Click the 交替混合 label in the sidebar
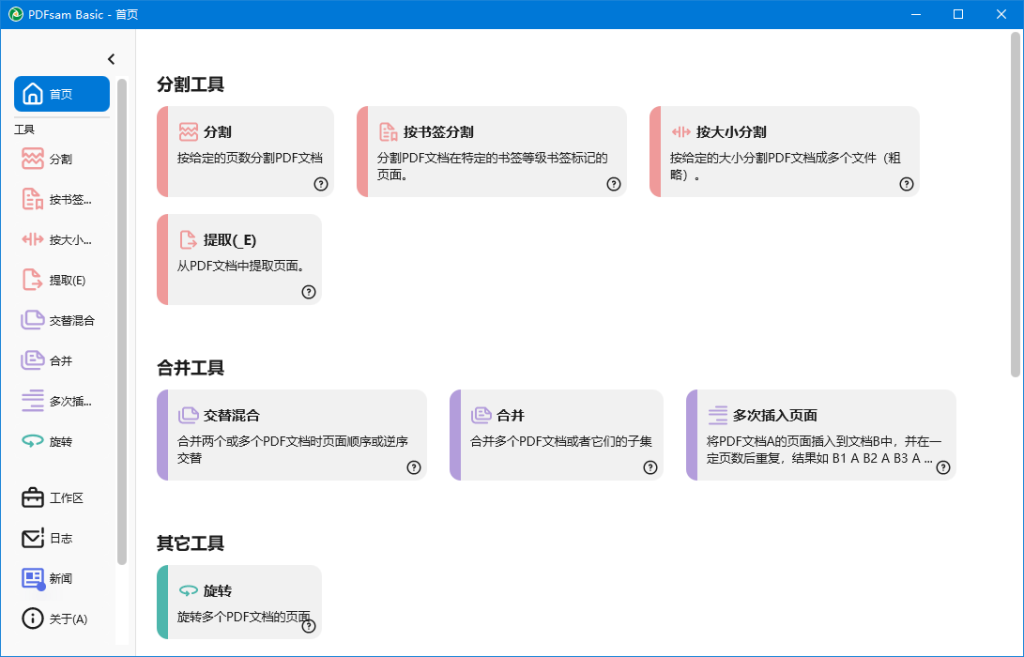This screenshot has width=1024, height=657. (72, 321)
